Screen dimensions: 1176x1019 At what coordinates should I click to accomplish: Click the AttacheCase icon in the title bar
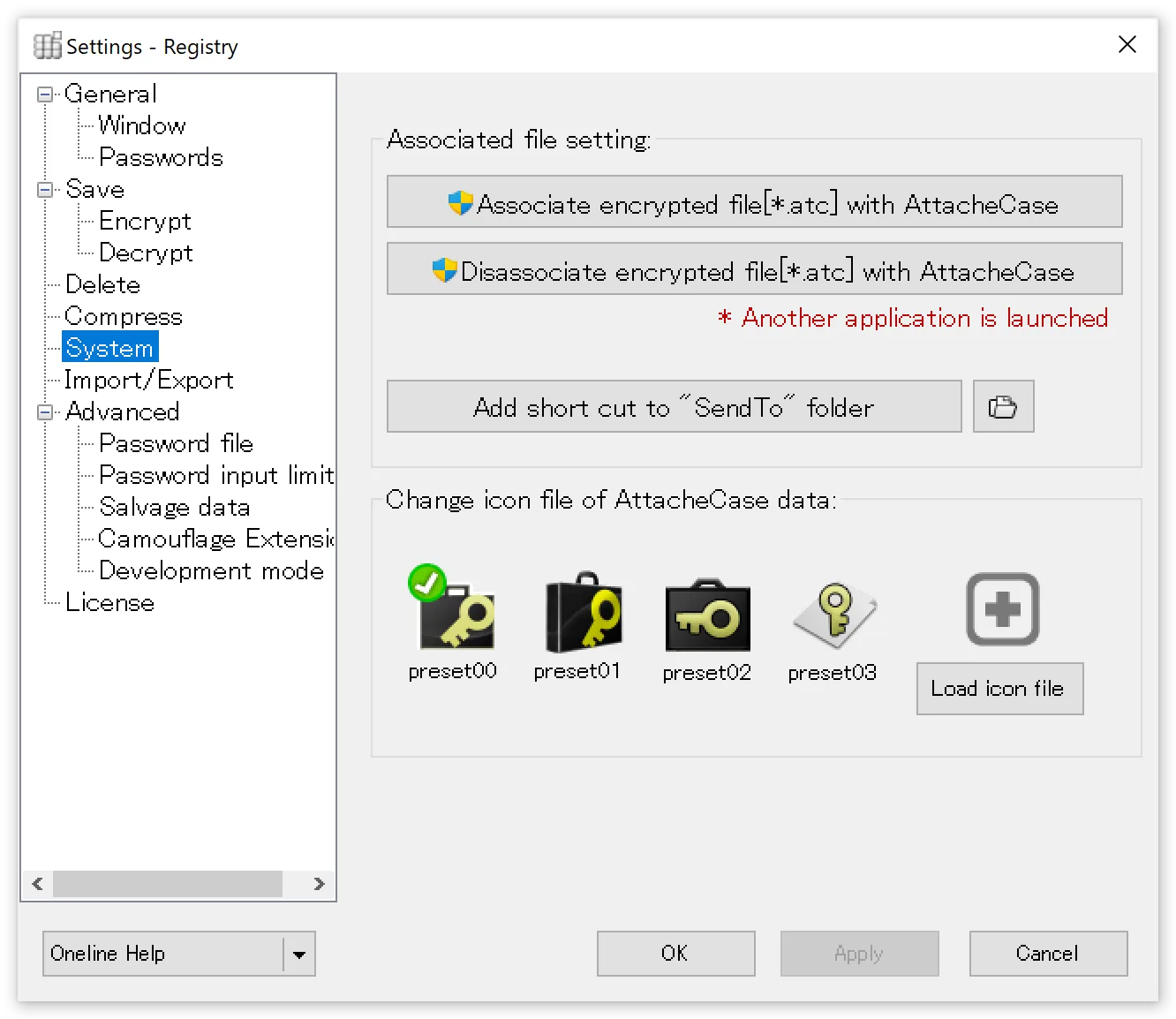tap(46, 45)
